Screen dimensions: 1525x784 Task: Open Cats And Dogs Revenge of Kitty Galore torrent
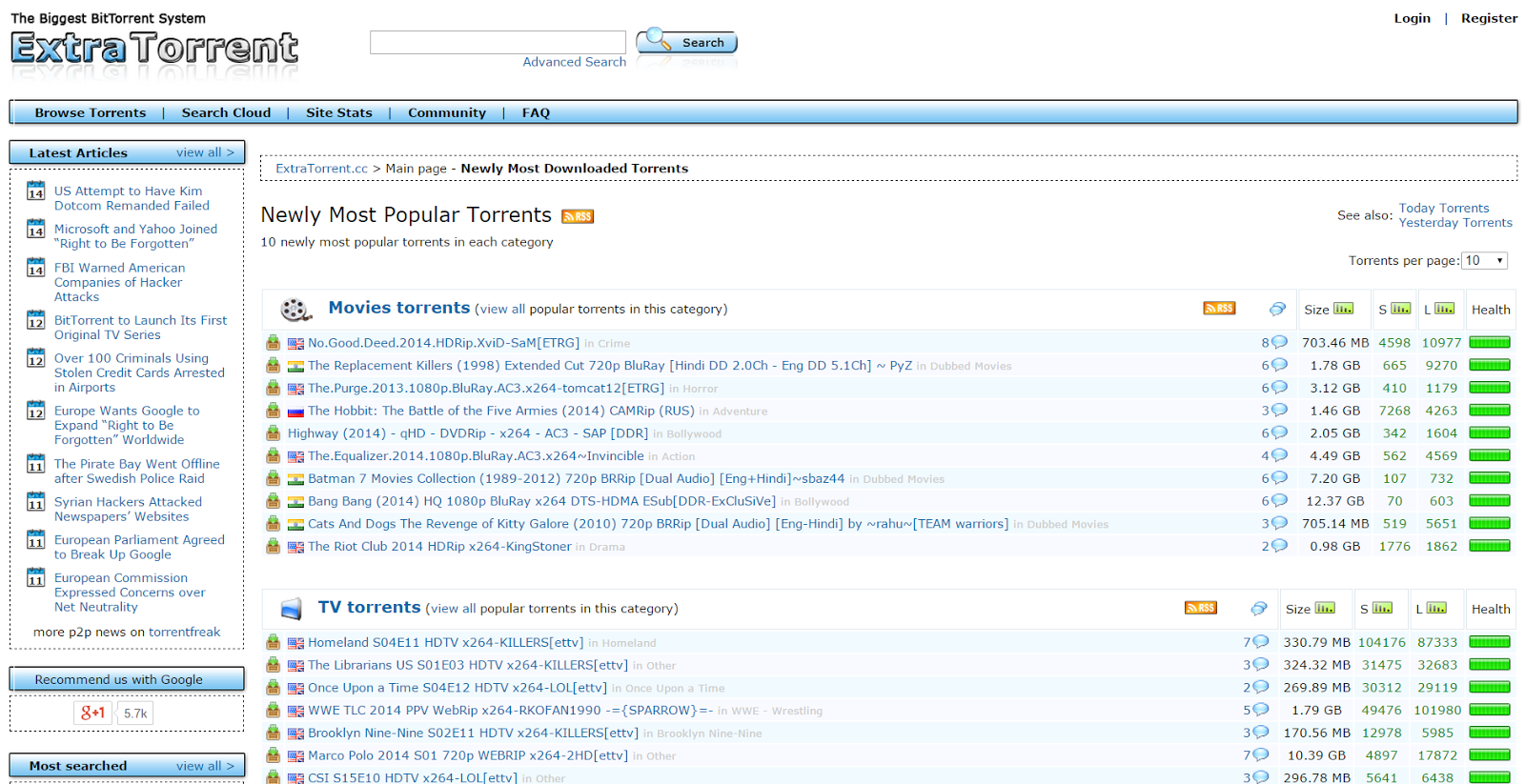pos(658,524)
